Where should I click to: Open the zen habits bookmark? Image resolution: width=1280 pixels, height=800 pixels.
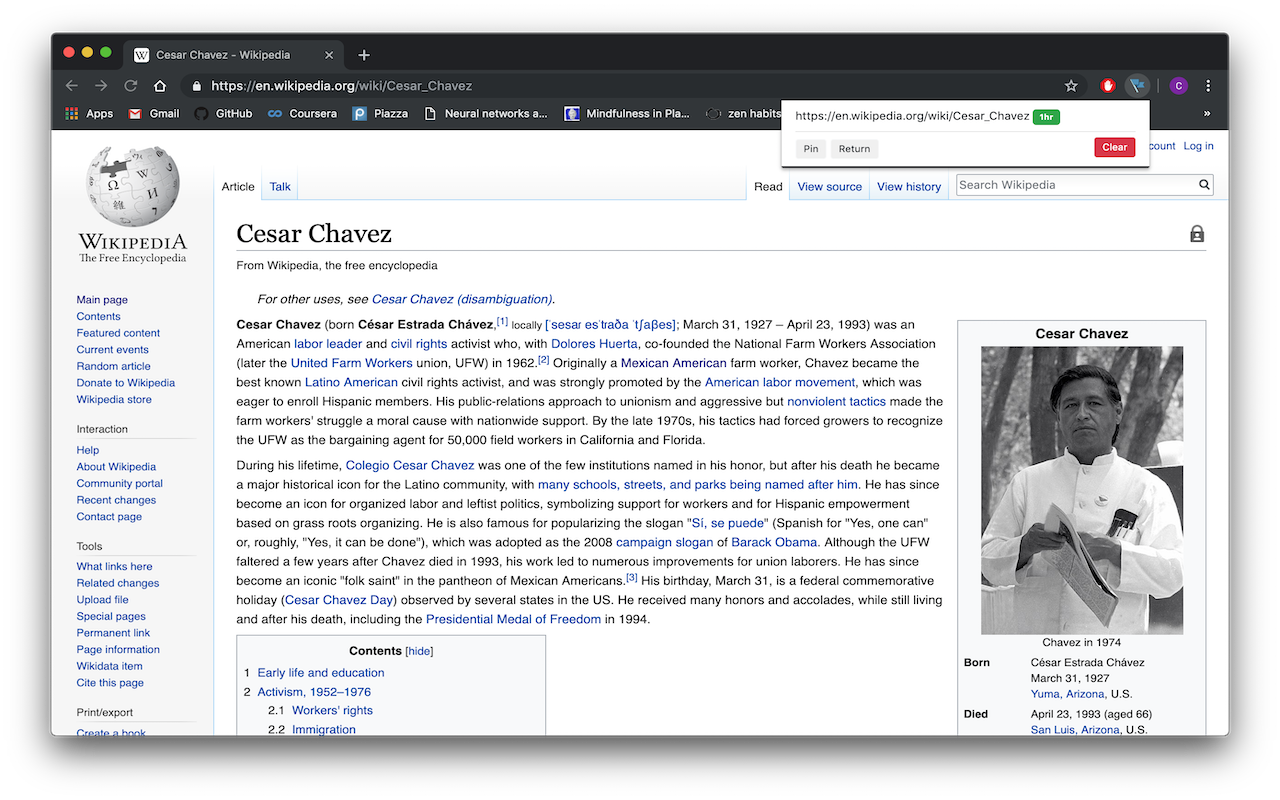point(744,113)
